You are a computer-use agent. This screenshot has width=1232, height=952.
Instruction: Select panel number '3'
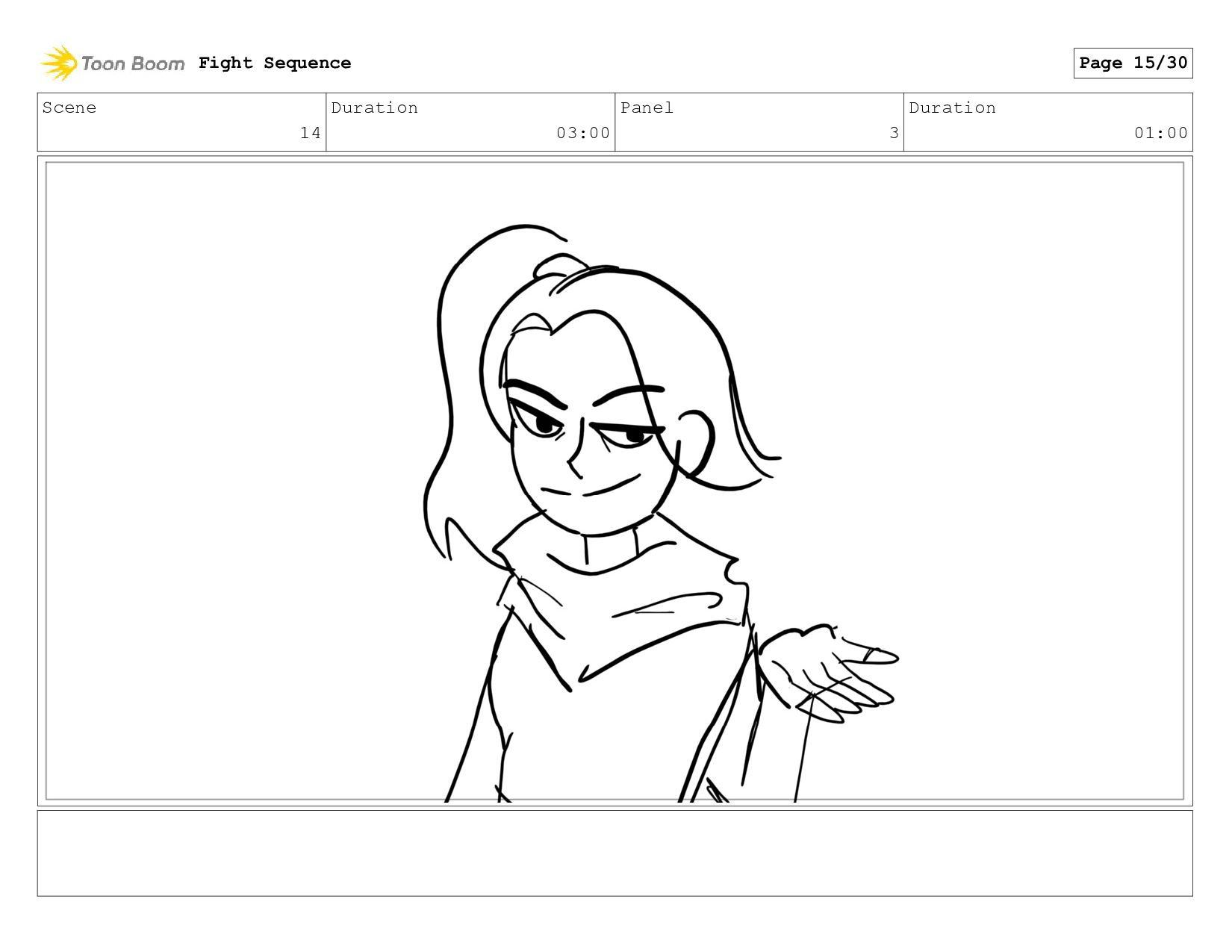(x=894, y=133)
